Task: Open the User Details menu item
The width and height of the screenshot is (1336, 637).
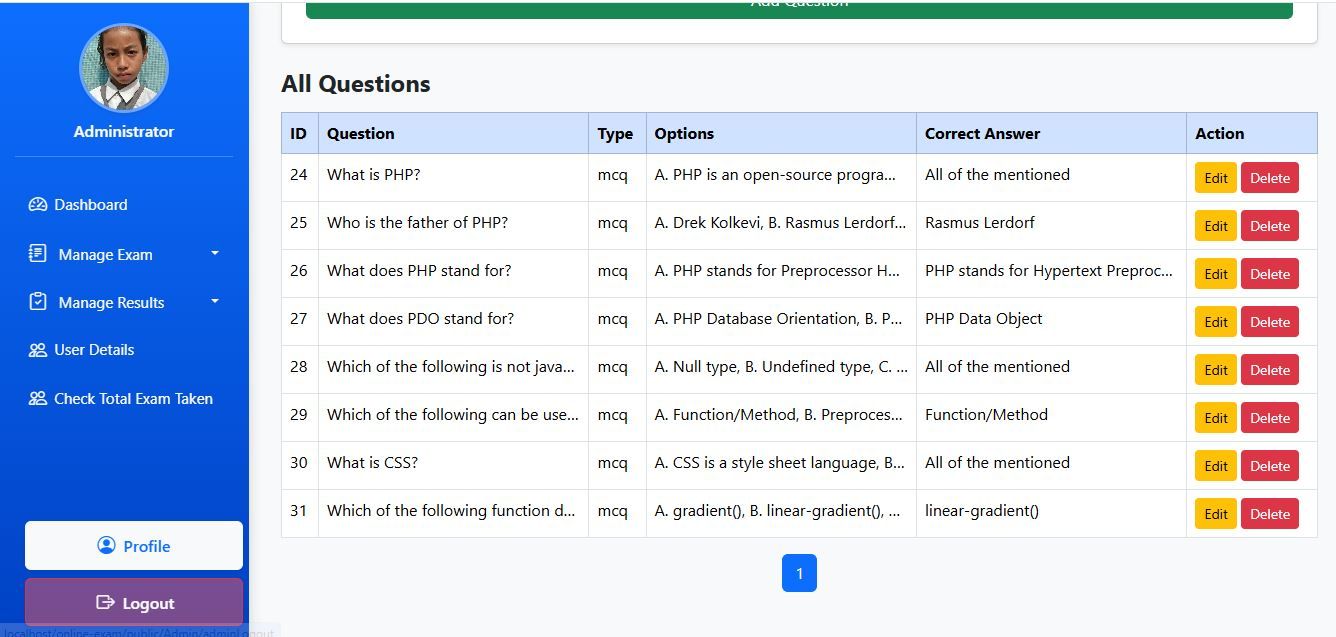Action: click(x=94, y=350)
